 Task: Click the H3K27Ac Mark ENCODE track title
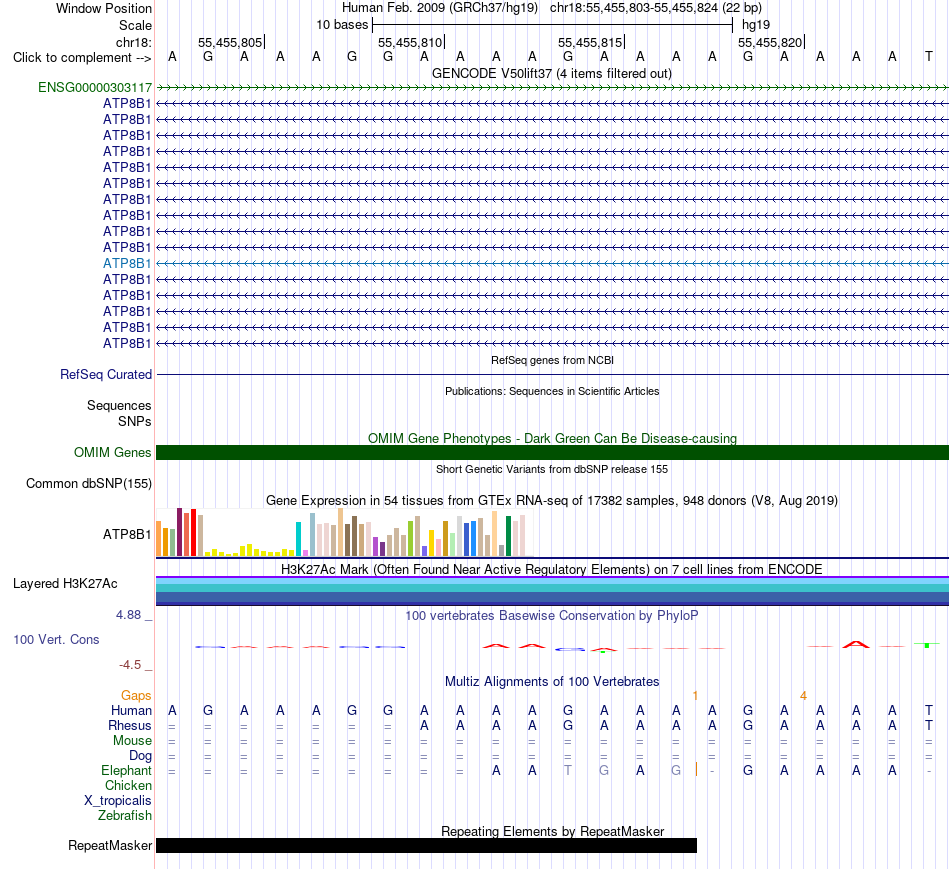coord(552,569)
